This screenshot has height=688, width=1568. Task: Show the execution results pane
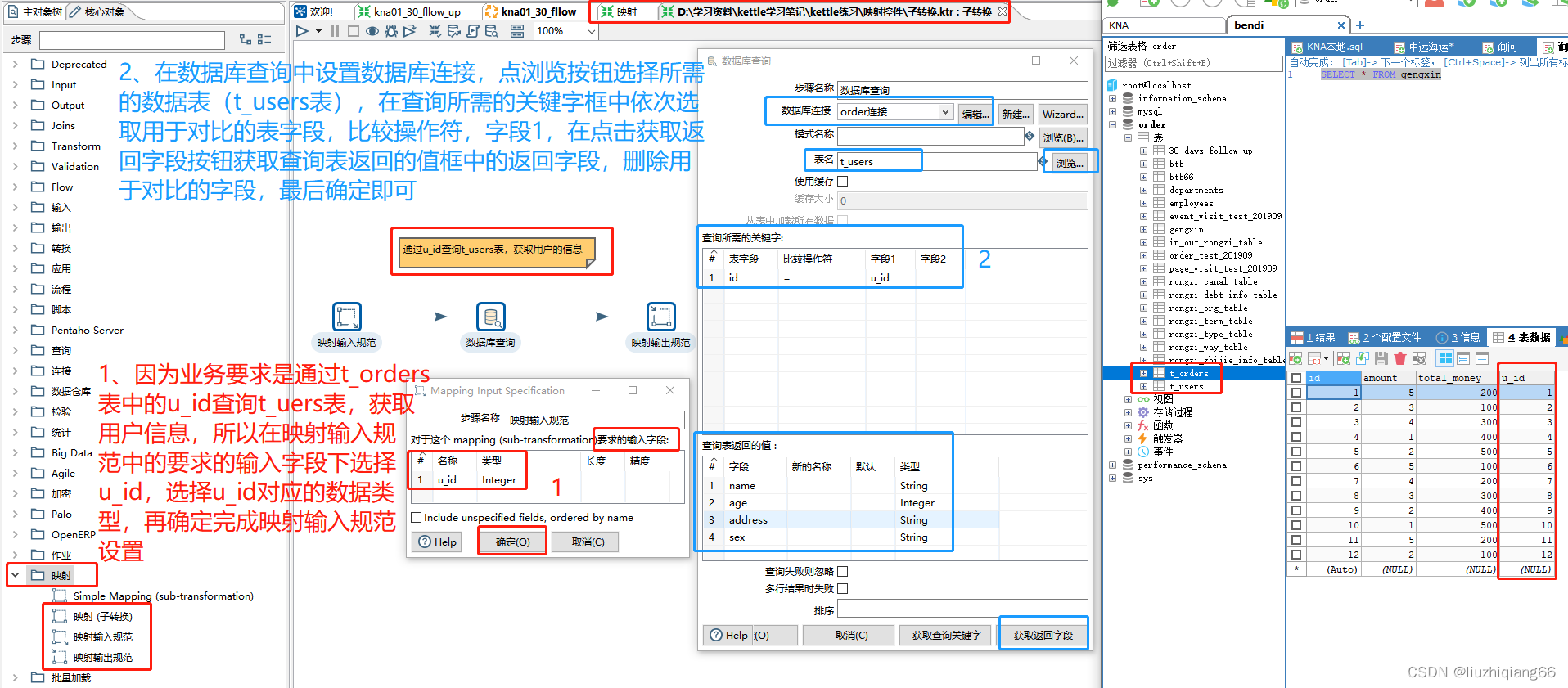click(517, 31)
